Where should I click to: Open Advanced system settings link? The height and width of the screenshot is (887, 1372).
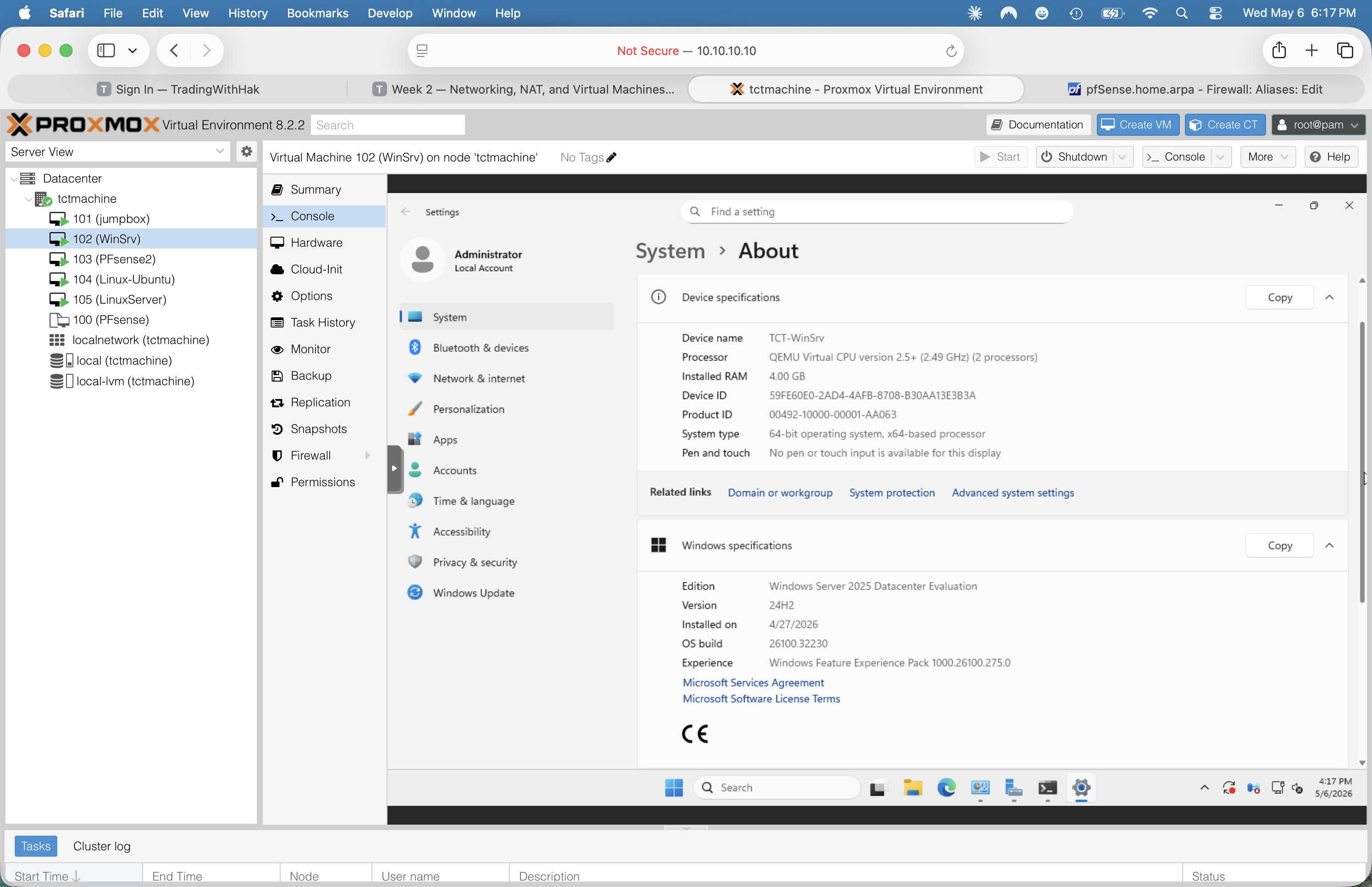point(1013,493)
